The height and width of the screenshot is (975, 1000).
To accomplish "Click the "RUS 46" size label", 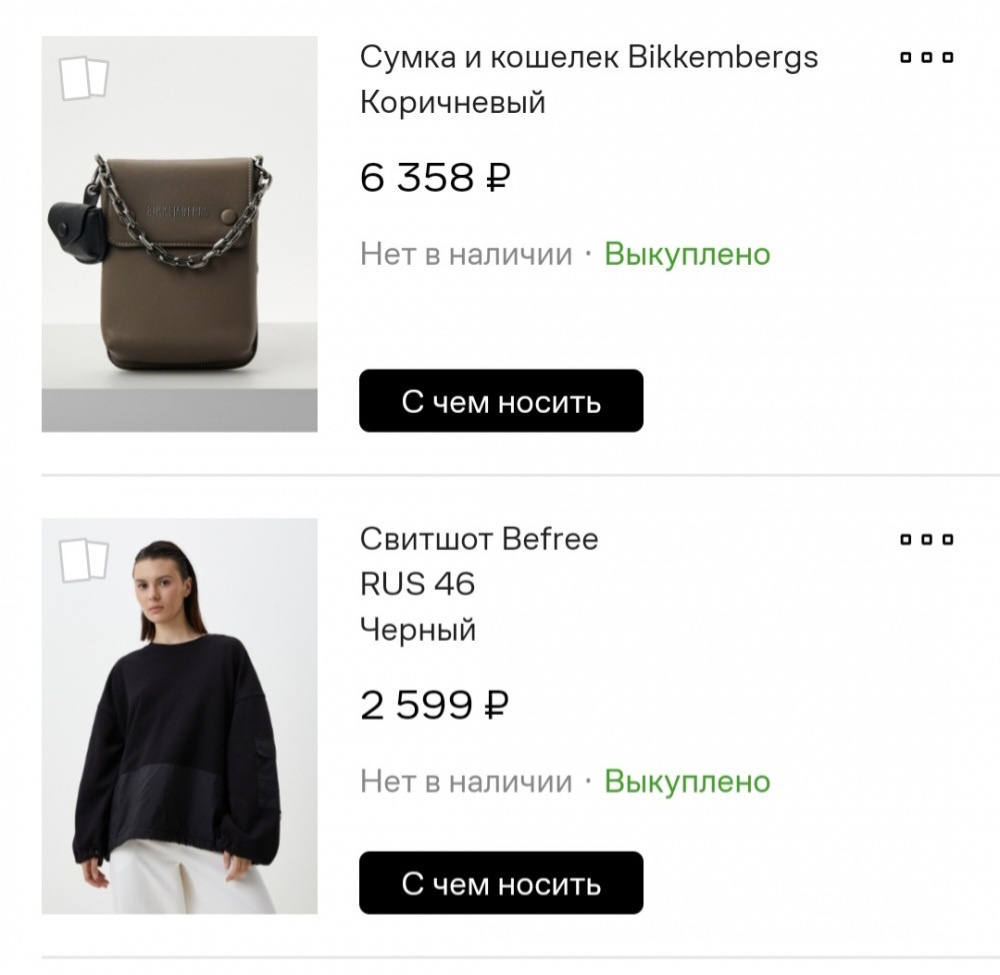I will point(417,584).
